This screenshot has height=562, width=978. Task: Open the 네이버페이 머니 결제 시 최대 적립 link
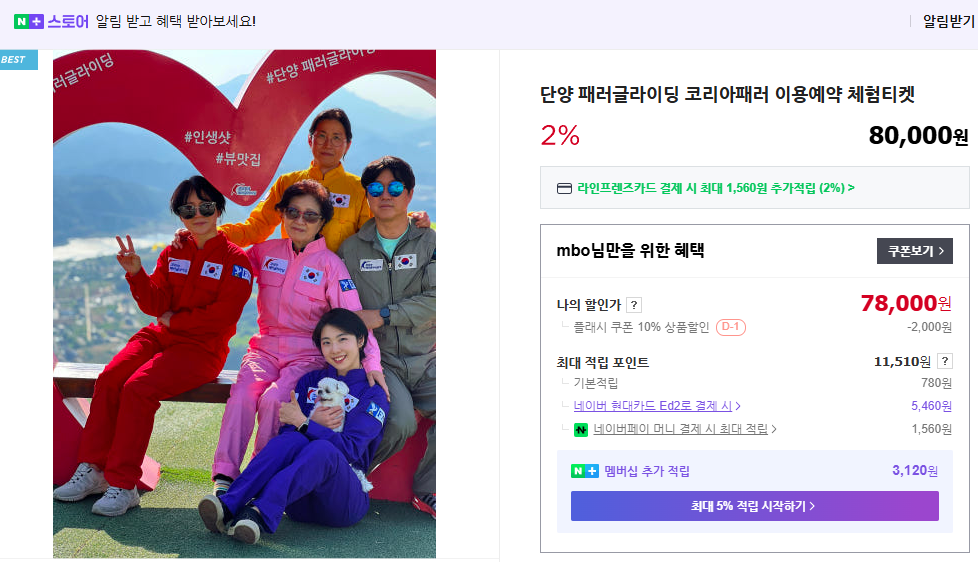pyautogui.click(x=680, y=429)
